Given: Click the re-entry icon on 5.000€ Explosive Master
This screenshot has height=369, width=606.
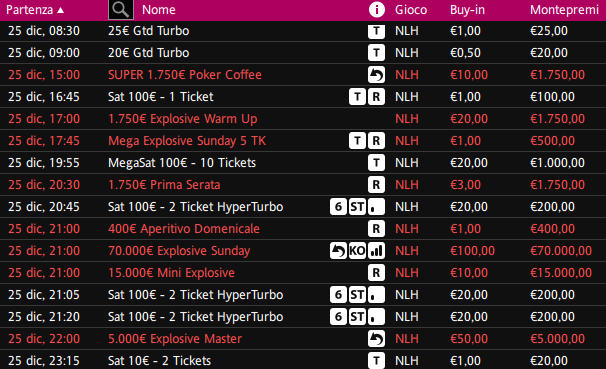Looking at the screenshot, I should pos(376,340).
